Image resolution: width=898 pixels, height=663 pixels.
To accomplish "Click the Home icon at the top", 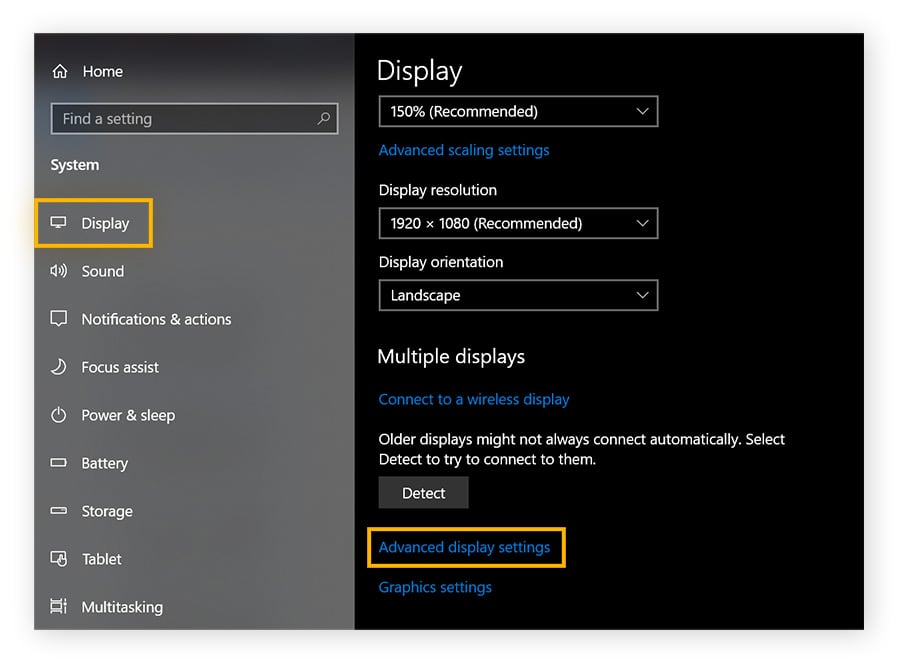I will 60,71.
